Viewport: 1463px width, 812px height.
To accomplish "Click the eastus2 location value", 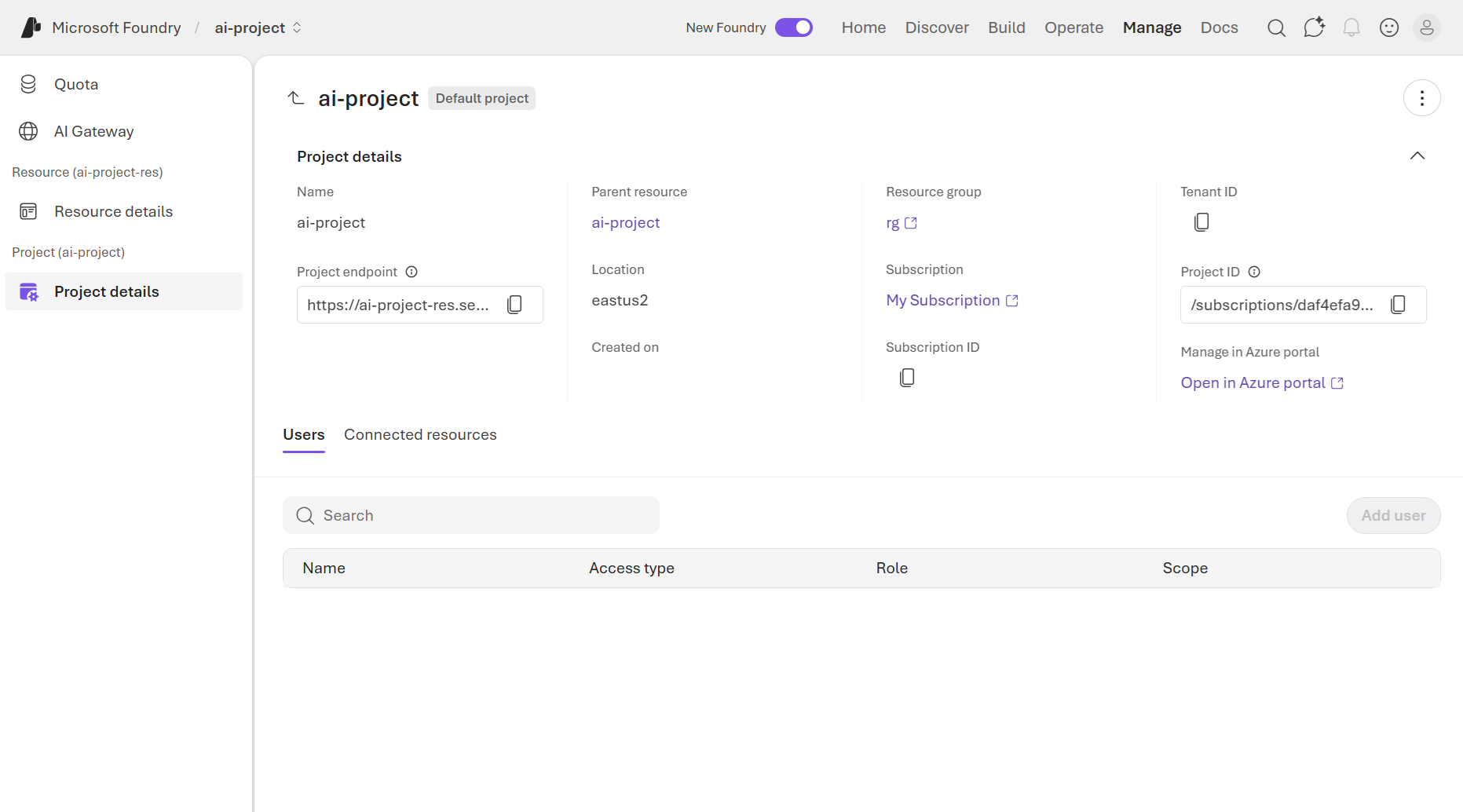I will (620, 300).
